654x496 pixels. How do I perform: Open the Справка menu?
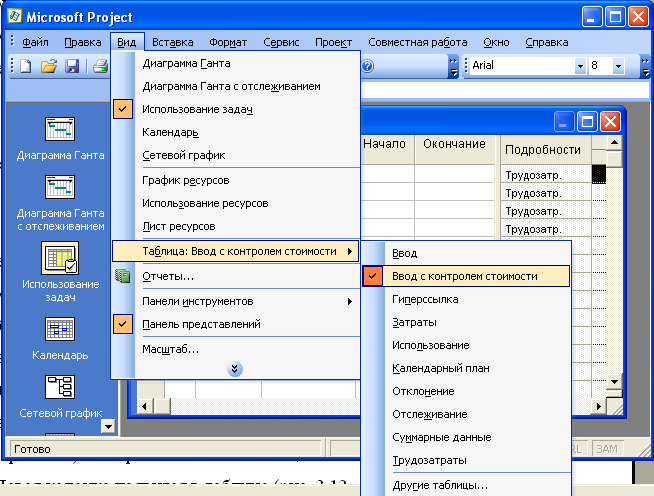click(546, 43)
